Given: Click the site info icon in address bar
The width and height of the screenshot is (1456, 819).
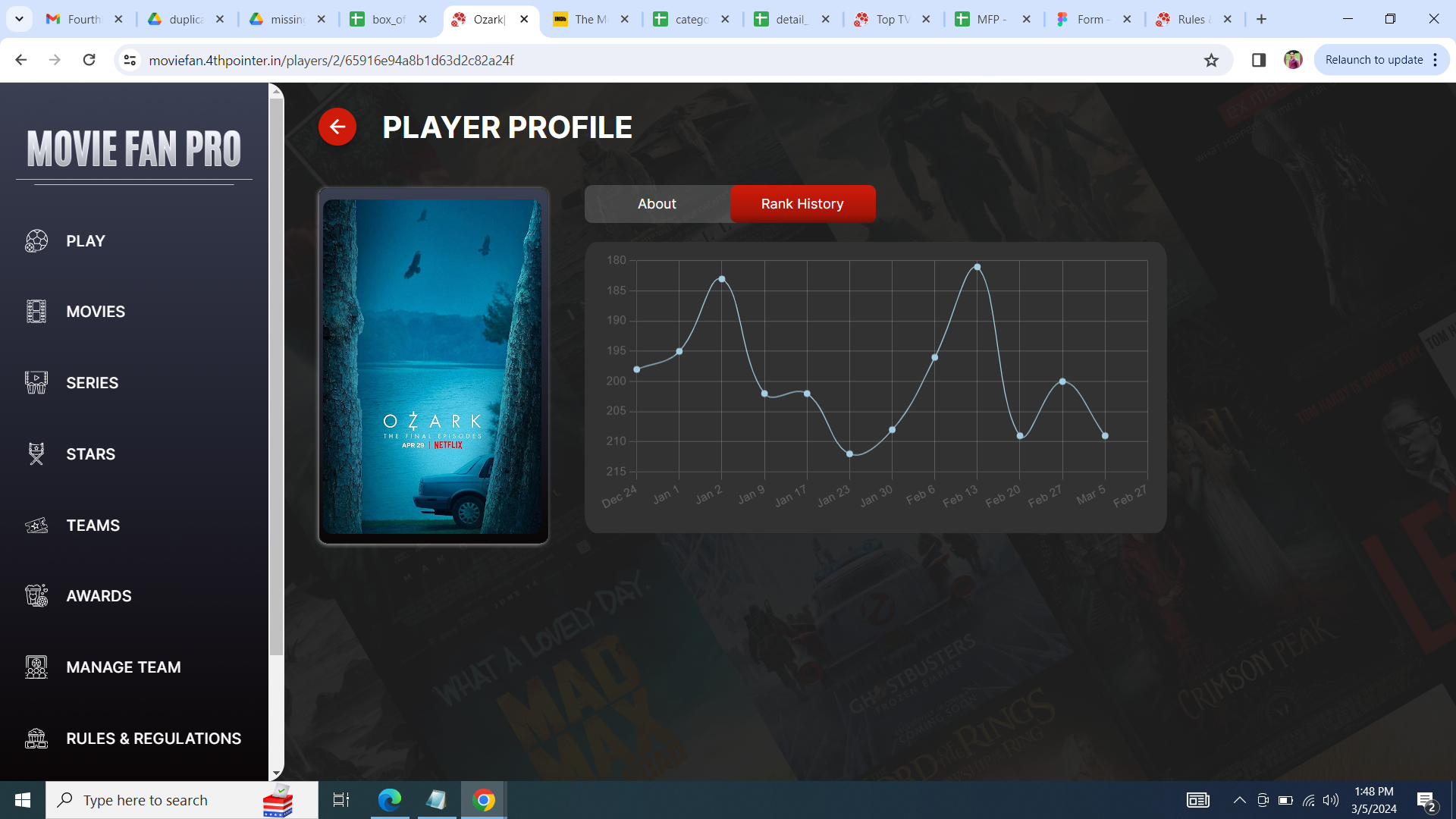Looking at the screenshot, I should [x=130, y=60].
